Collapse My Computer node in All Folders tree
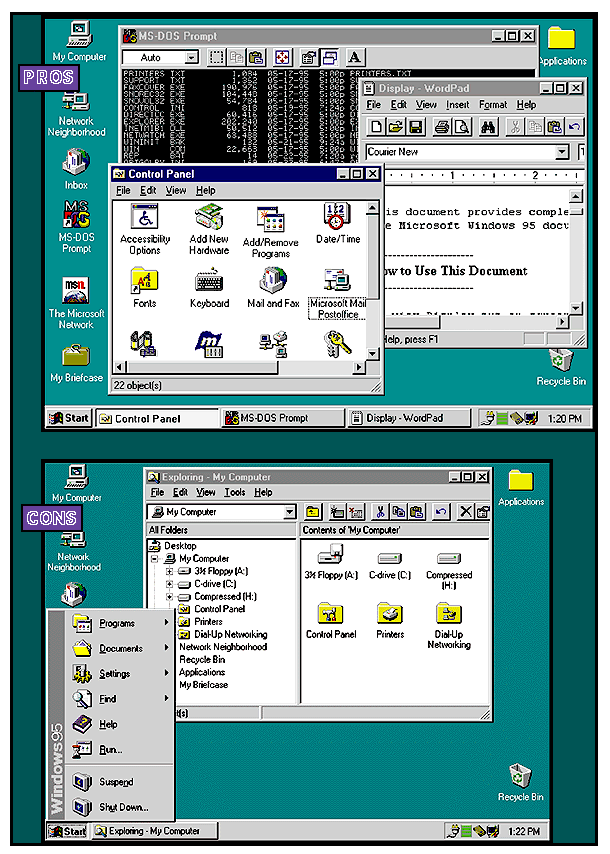This screenshot has height=854, width=610. click(155, 559)
